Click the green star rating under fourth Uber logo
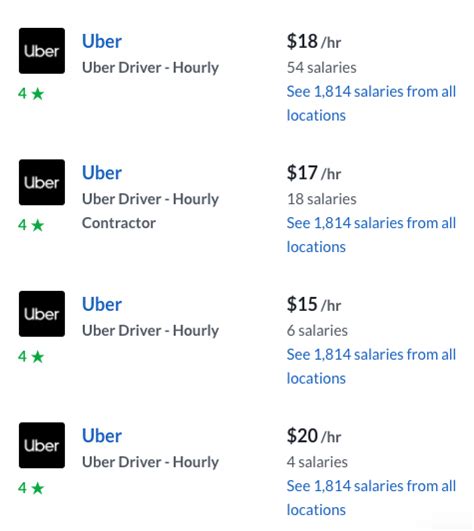The image size is (474, 531). coord(31,488)
